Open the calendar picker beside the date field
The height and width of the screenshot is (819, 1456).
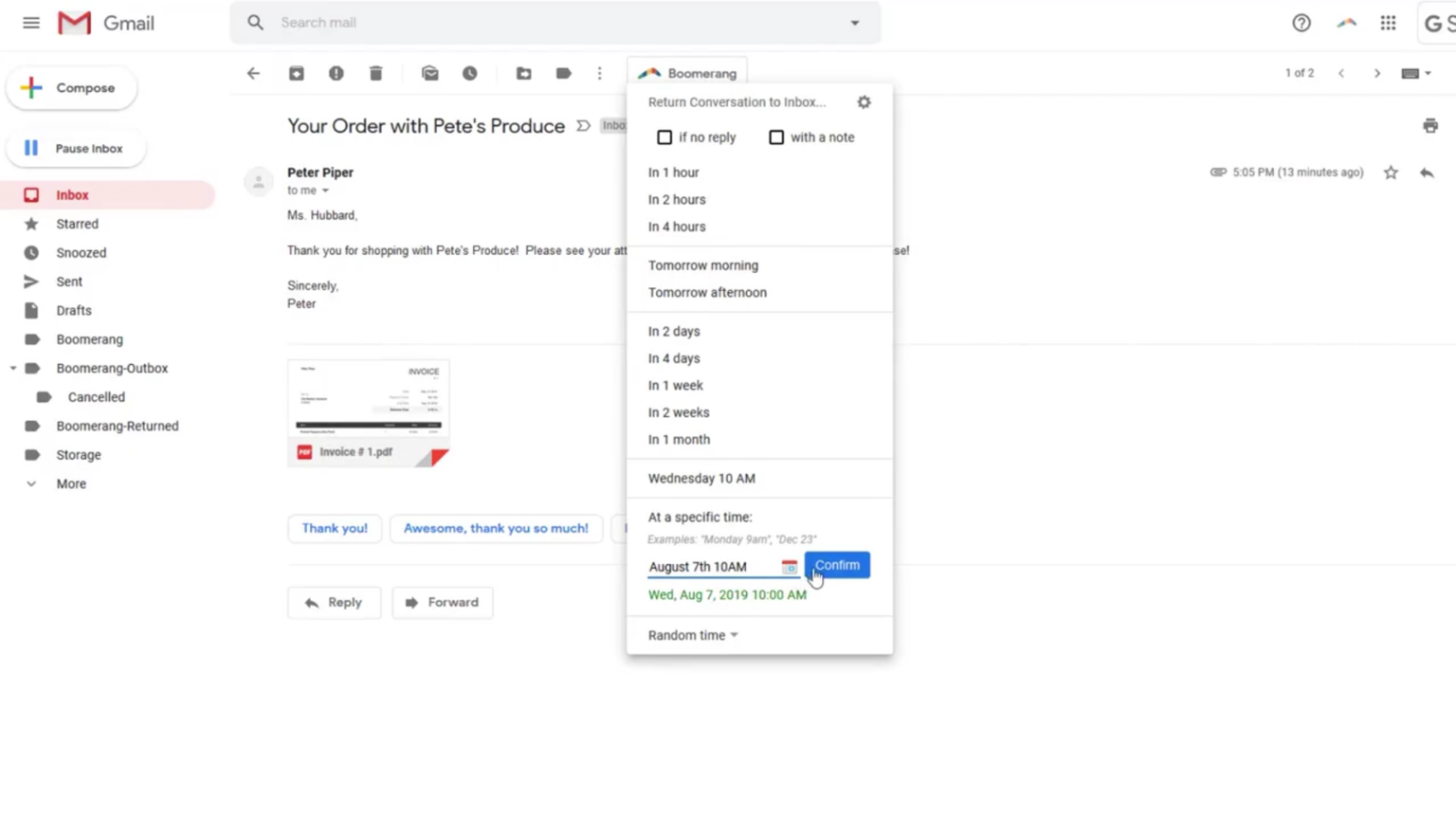click(789, 566)
